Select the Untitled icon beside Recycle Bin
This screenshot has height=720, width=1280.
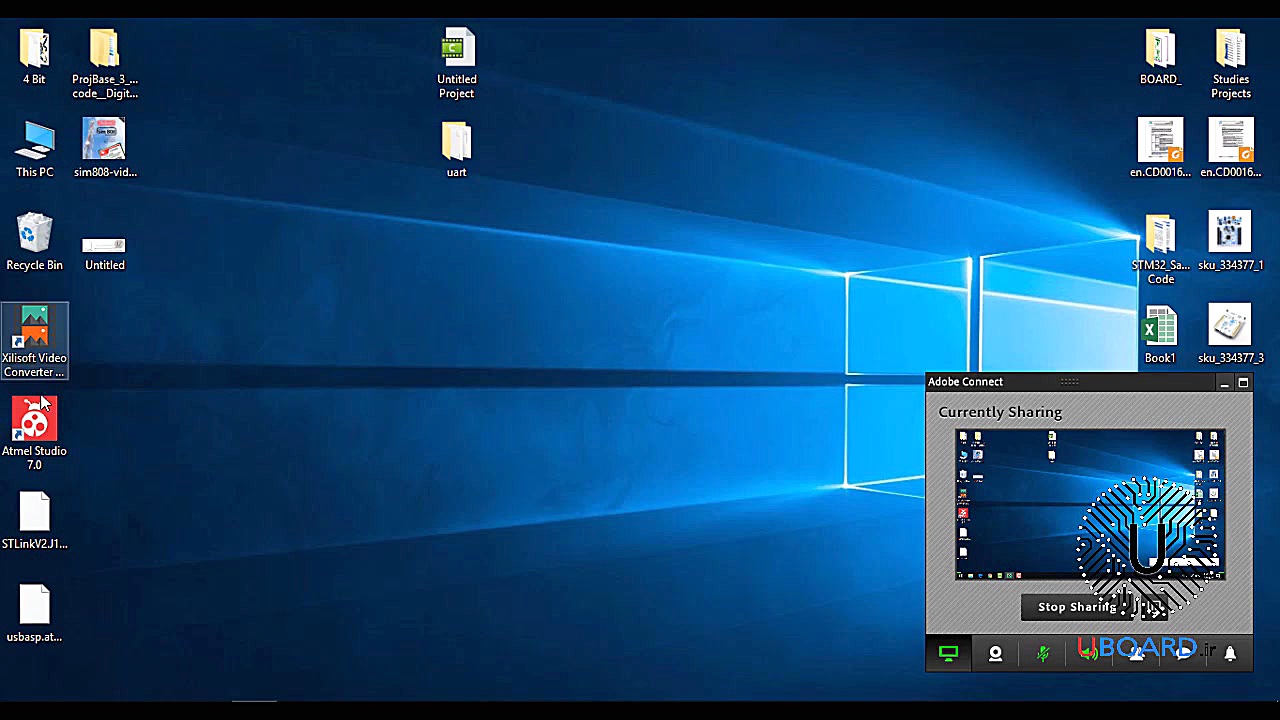pyautogui.click(x=105, y=252)
